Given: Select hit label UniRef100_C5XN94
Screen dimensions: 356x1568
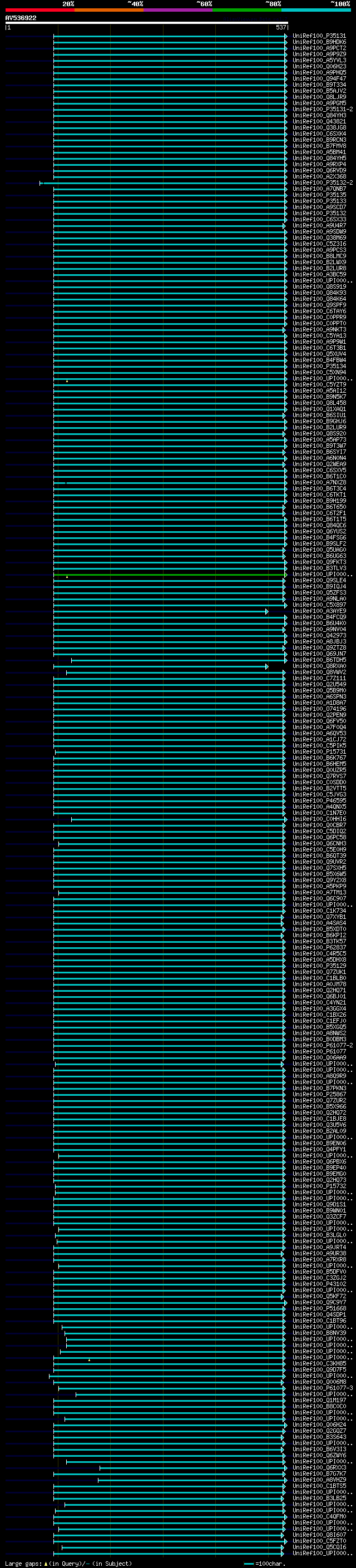Looking at the screenshot, I should pyautogui.click(x=319, y=373).
